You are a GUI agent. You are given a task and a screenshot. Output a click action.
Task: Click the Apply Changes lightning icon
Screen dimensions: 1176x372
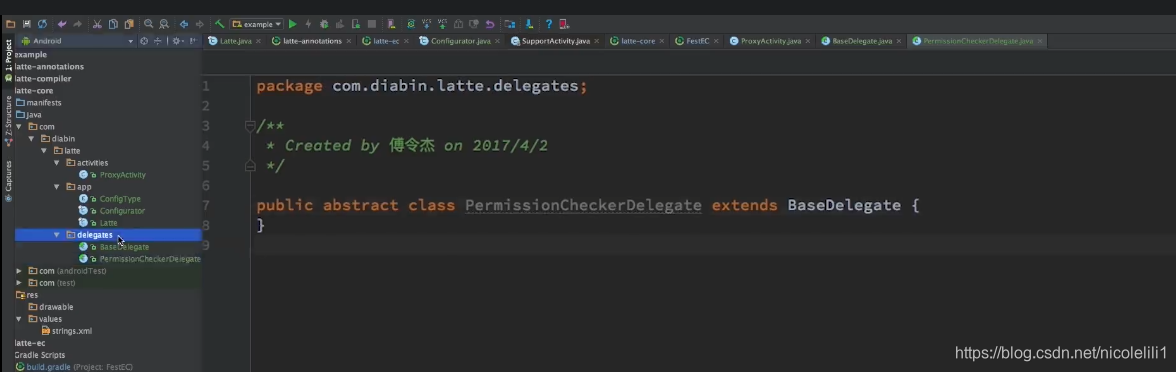(308, 24)
